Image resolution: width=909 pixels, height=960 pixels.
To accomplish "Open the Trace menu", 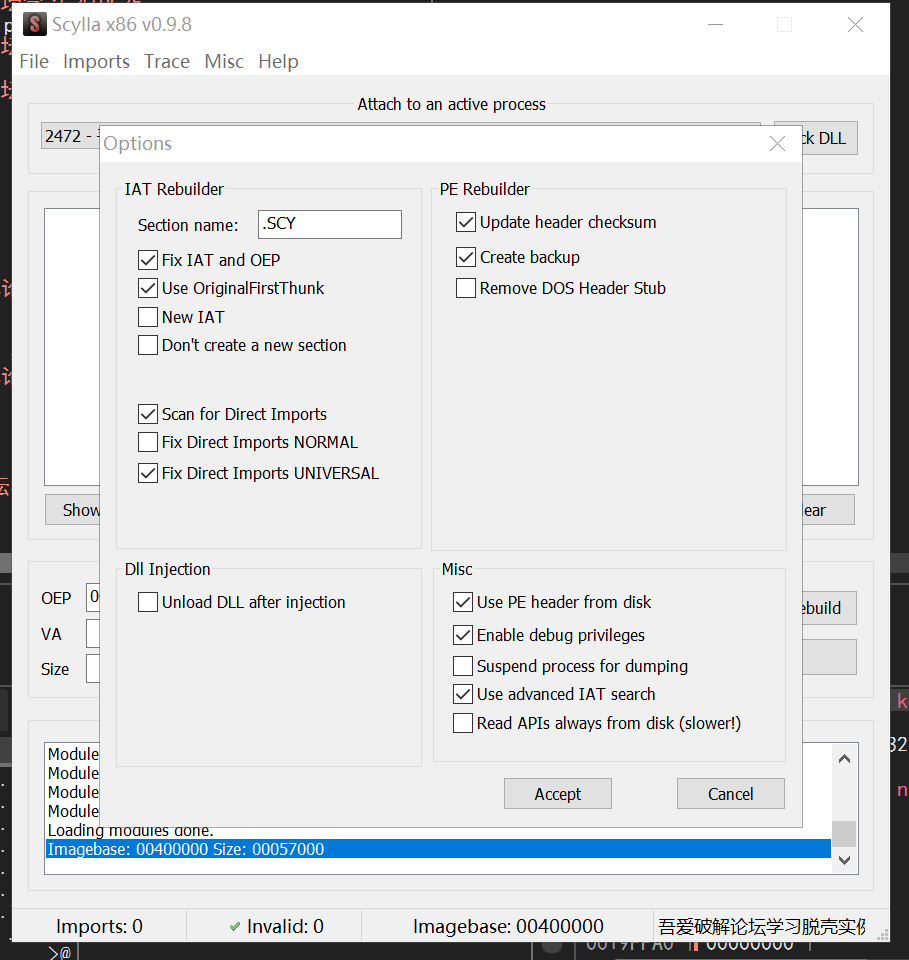I will tap(167, 61).
